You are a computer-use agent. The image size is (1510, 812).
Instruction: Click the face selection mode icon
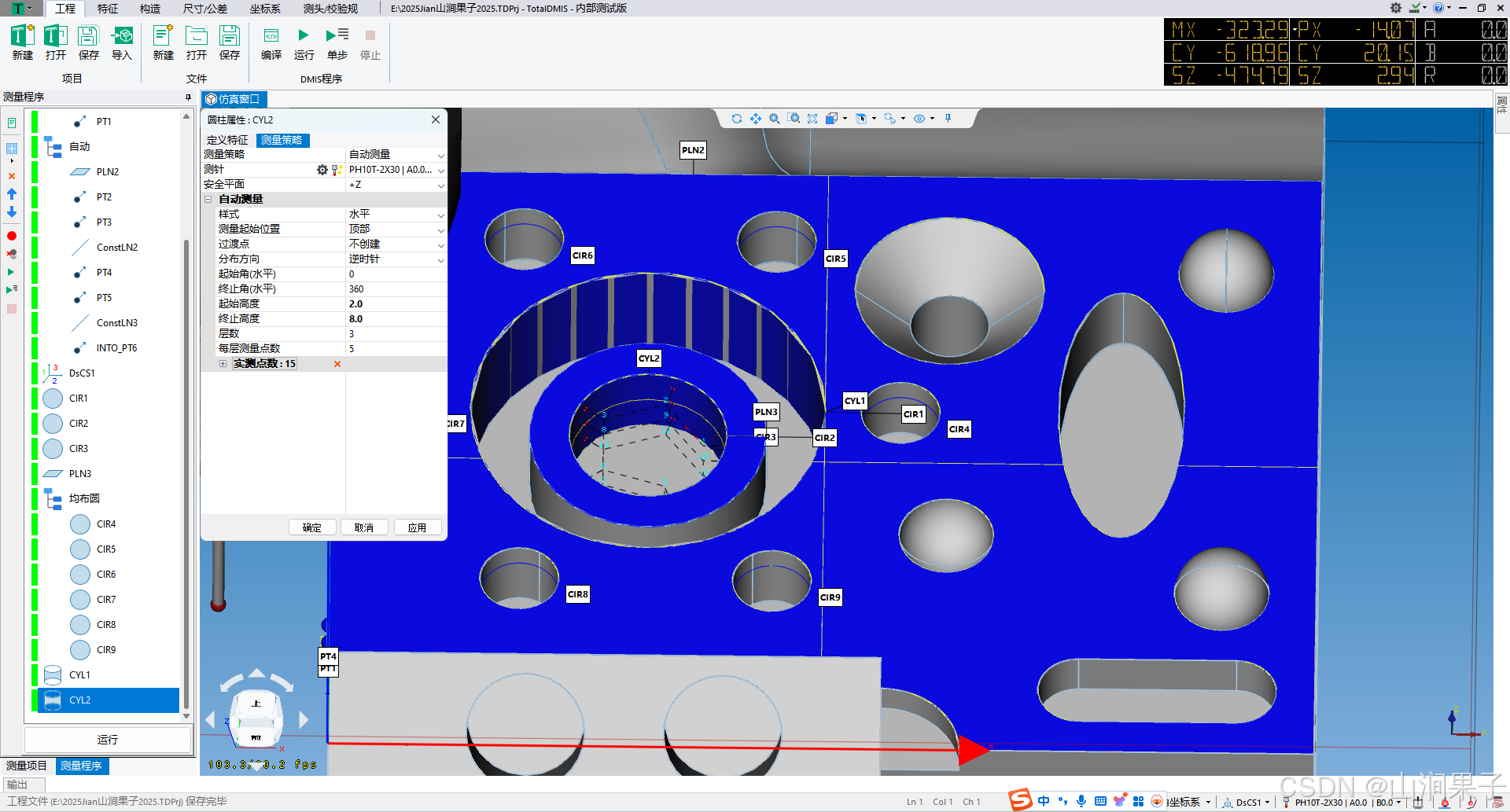[861, 119]
